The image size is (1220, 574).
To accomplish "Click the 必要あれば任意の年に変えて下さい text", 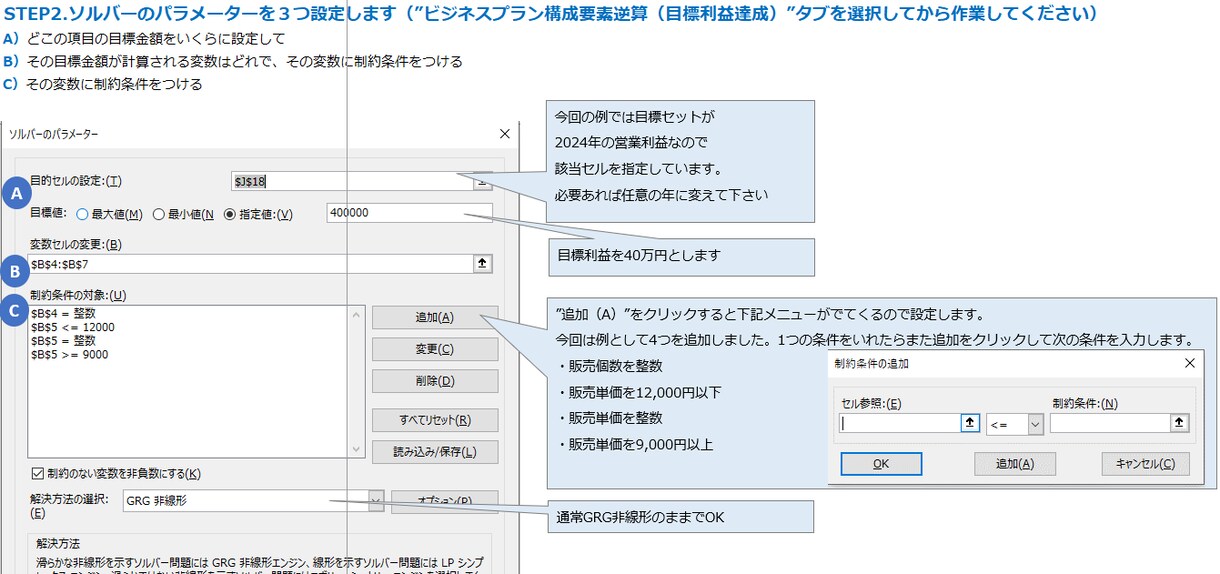I will coord(661,195).
